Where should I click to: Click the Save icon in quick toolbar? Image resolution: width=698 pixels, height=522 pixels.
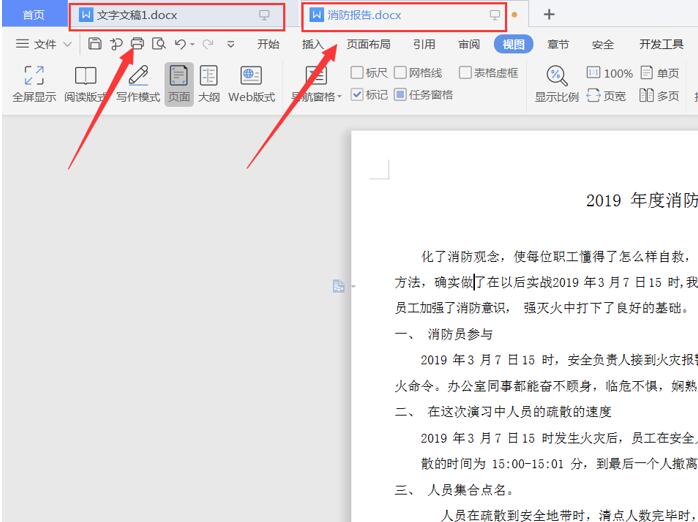pyautogui.click(x=94, y=44)
